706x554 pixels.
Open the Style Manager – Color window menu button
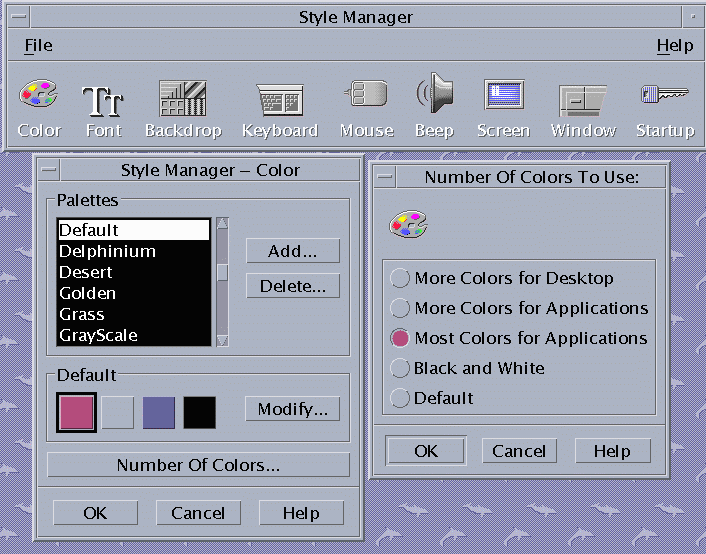(49, 170)
